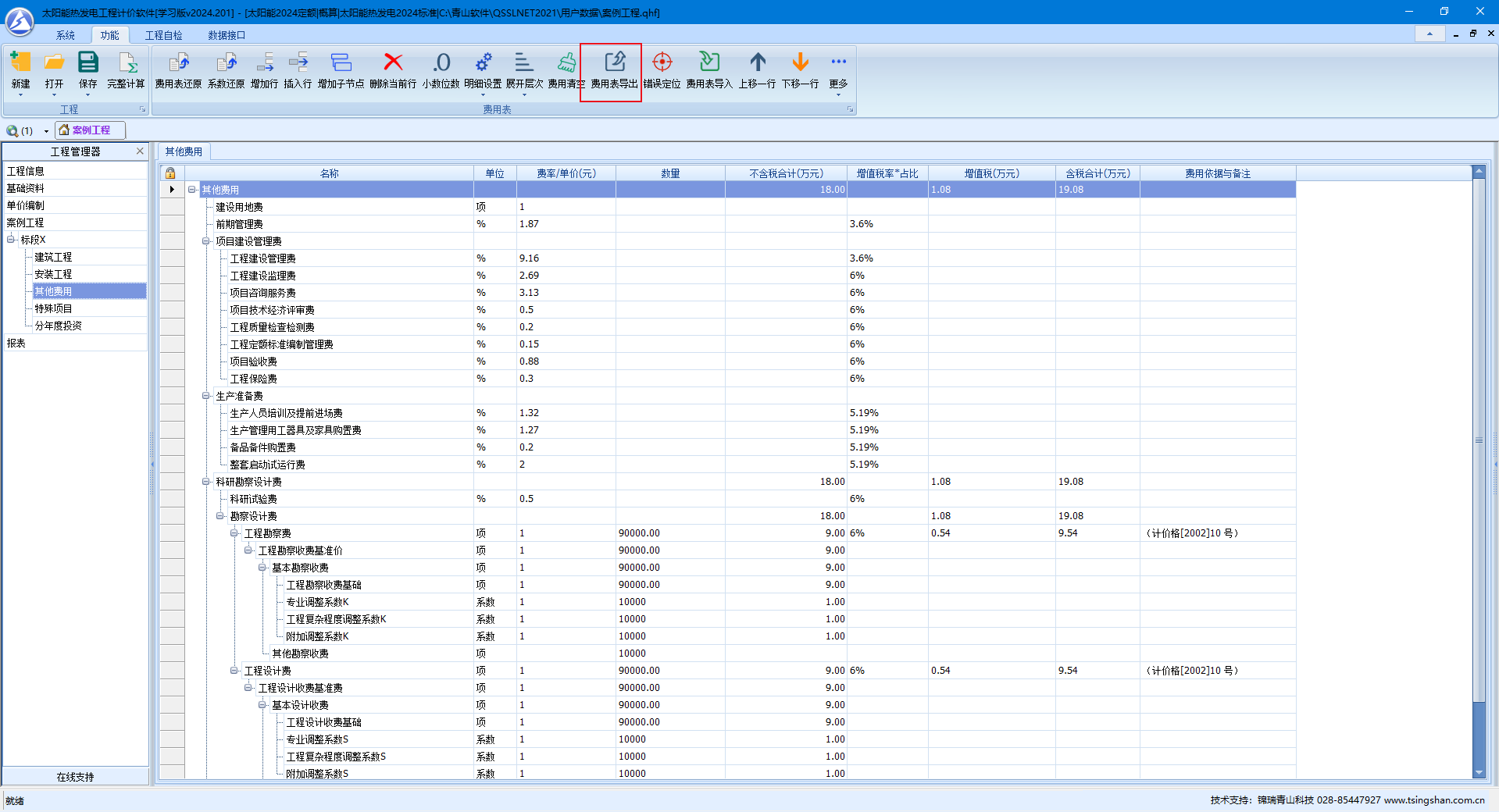The width and height of the screenshot is (1499, 812).
Task: Collapse 工程勘察费 node
Action: tap(234, 533)
